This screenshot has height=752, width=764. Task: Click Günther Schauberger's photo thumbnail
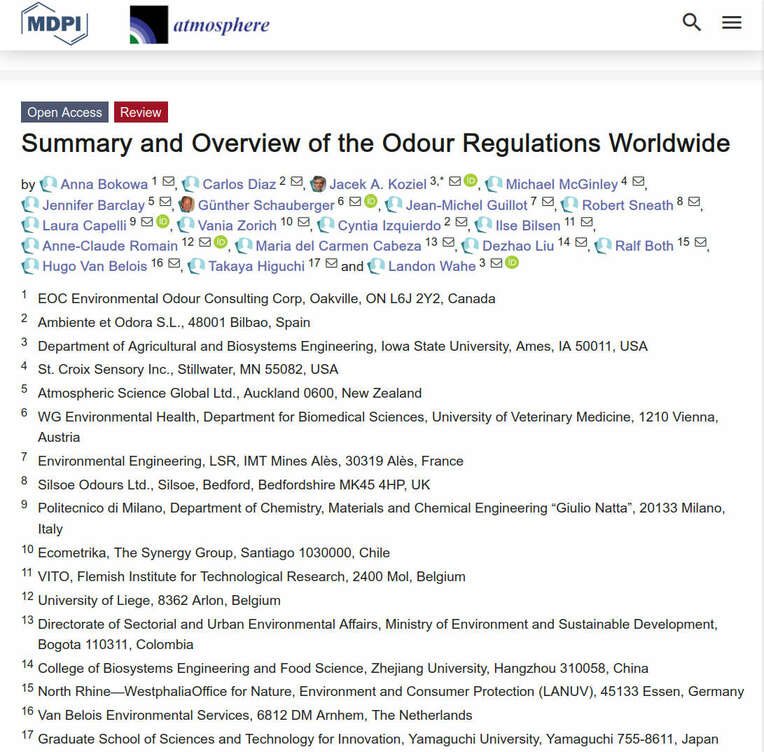(x=187, y=205)
